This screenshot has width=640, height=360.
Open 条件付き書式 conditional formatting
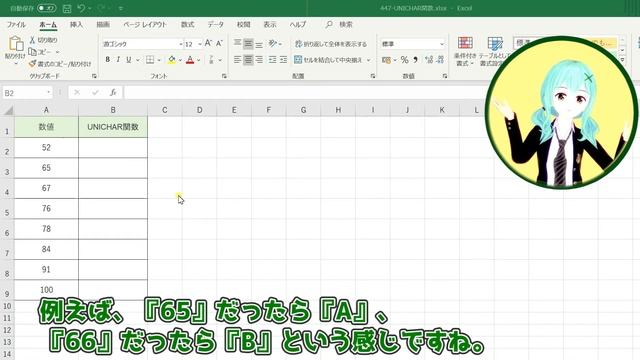464,51
